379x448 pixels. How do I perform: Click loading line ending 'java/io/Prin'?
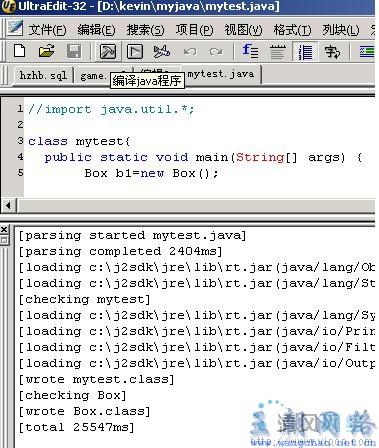point(196,332)
